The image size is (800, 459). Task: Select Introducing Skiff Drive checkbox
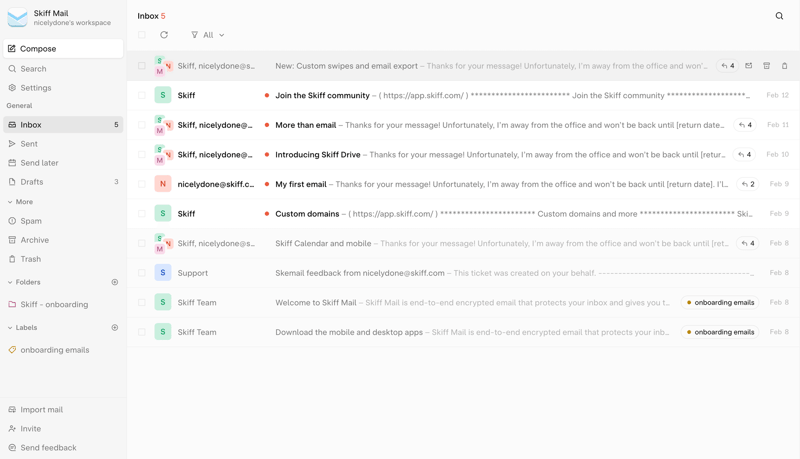pos(142,155)
